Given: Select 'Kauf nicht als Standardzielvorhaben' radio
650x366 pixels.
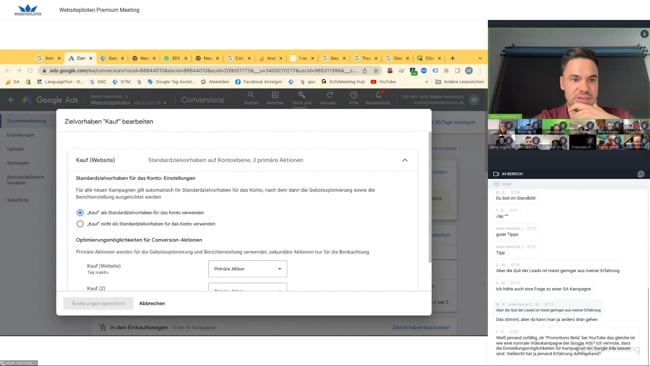Looking at the screenshot, I should pos(80,224).
